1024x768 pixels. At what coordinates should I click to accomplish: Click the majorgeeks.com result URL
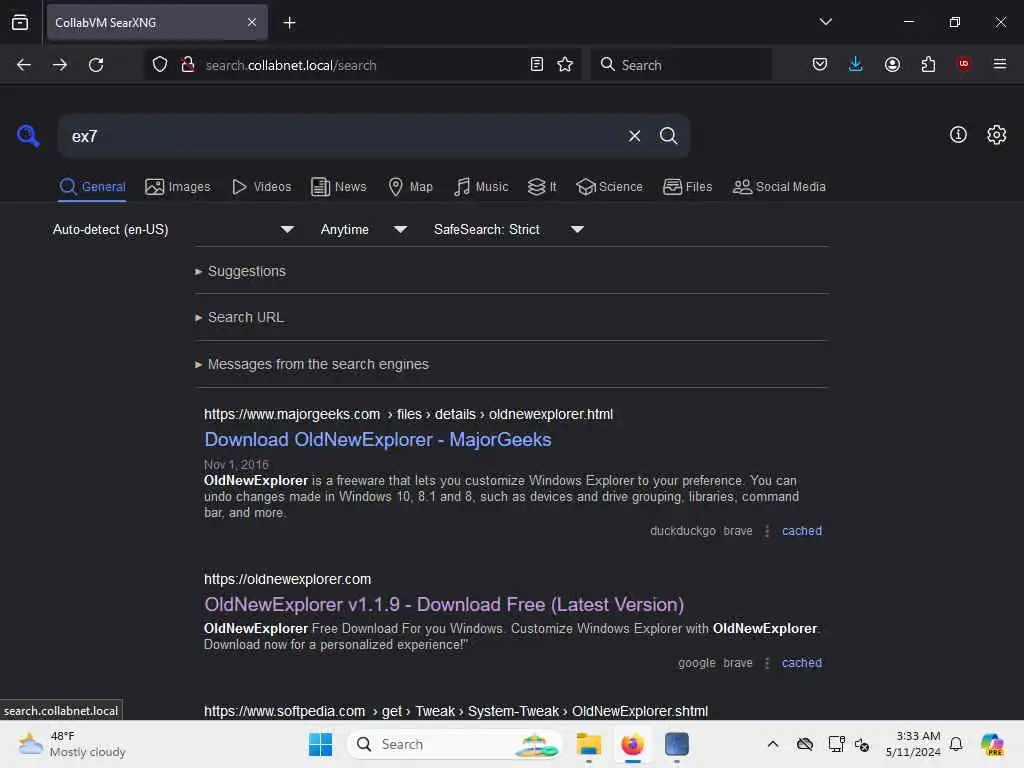(408, 414)
